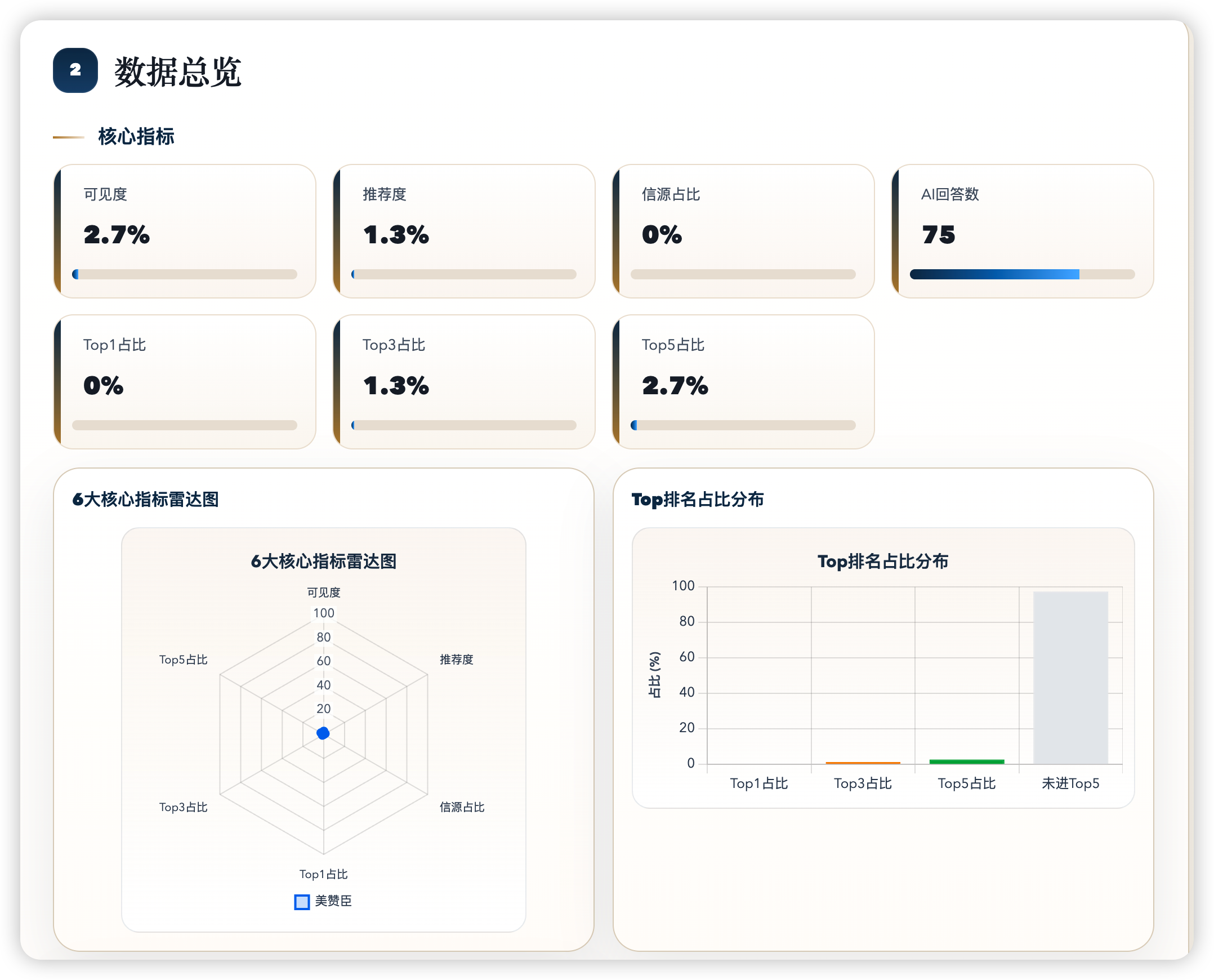The height and width of the screenshot is (980, 1214).
Task: Click the blue radar data point
Action: coord(323,733)
